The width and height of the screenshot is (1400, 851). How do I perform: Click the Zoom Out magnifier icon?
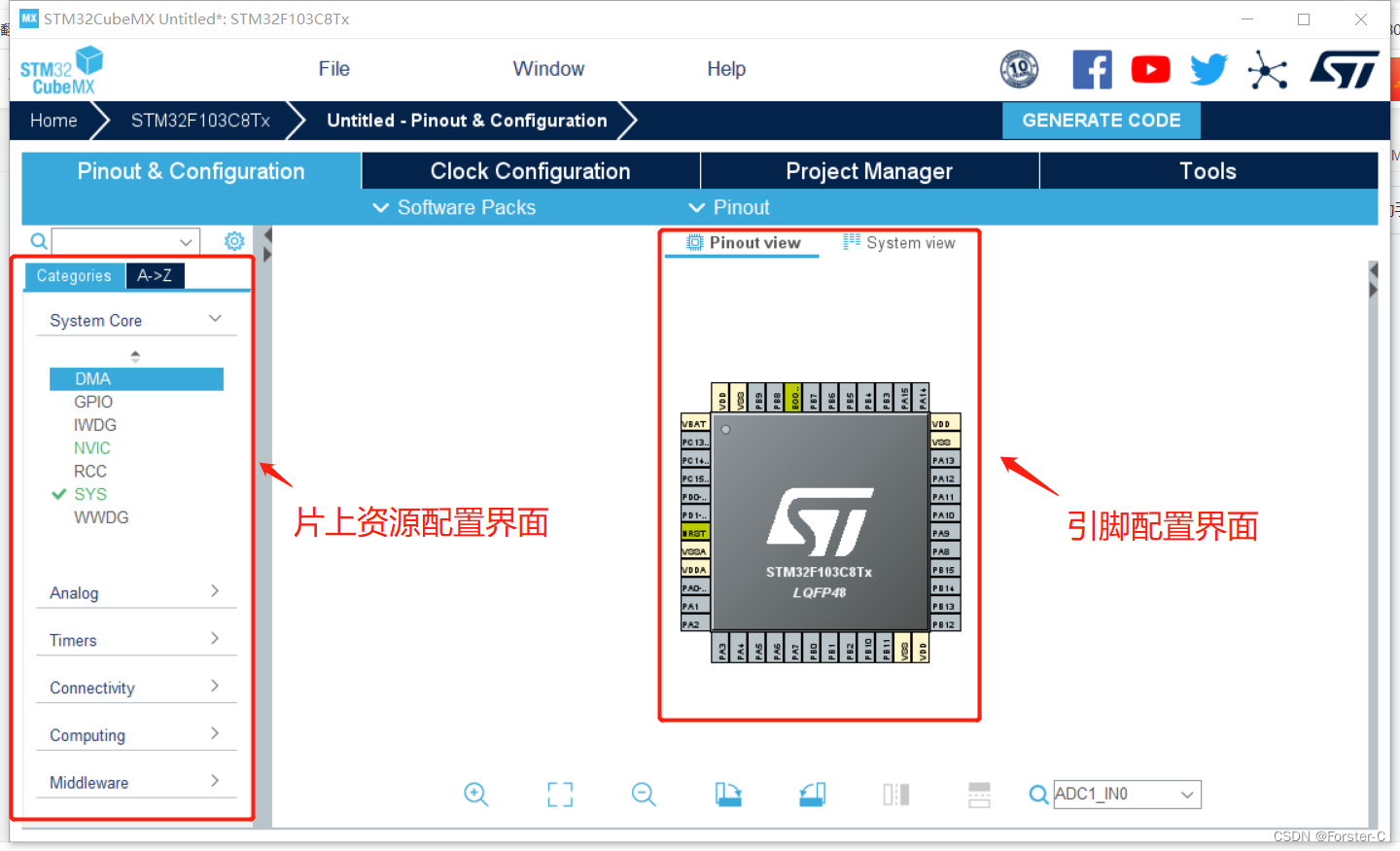tap(644, 795)
